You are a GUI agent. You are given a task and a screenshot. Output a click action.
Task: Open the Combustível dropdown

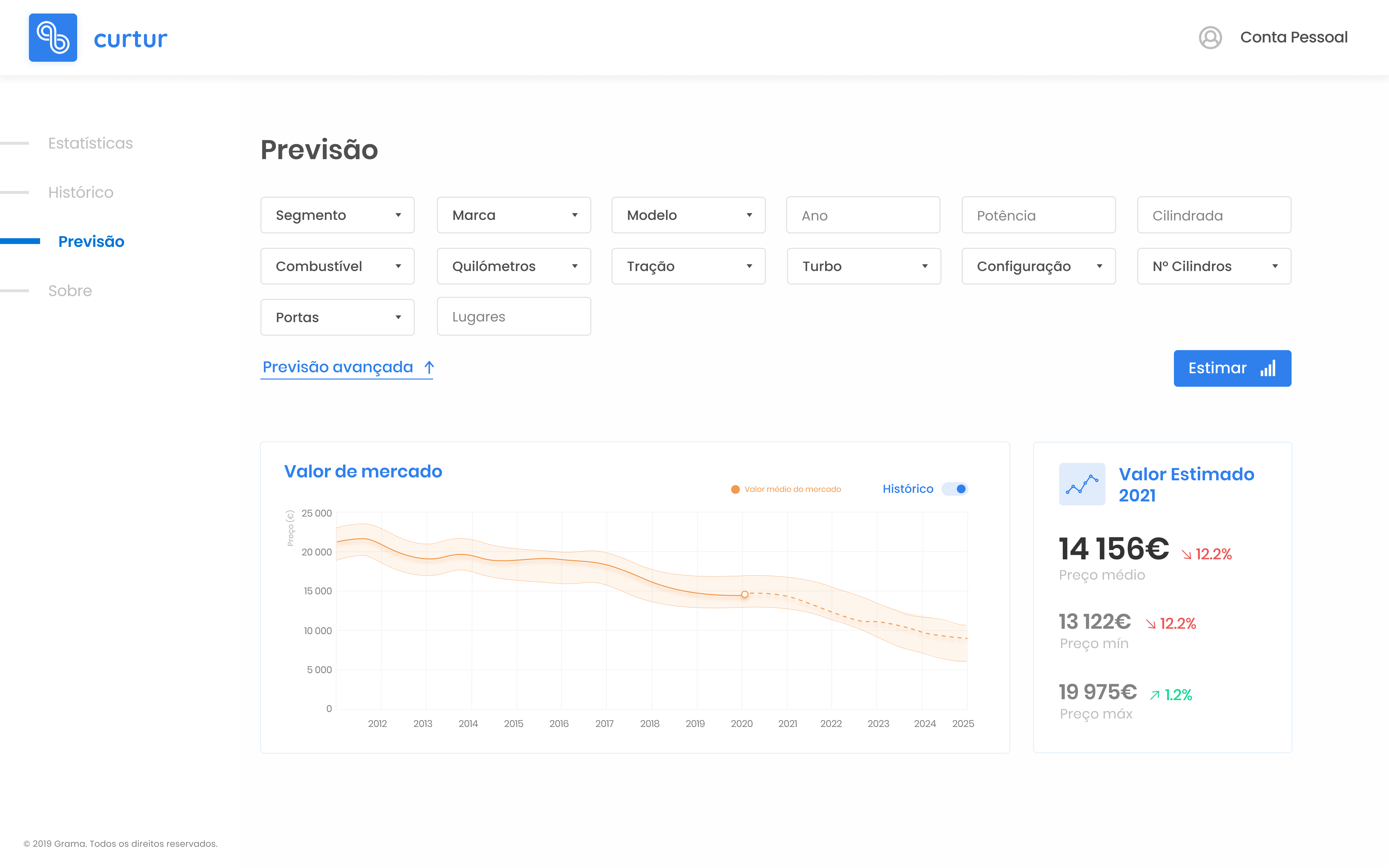(338, 266)
